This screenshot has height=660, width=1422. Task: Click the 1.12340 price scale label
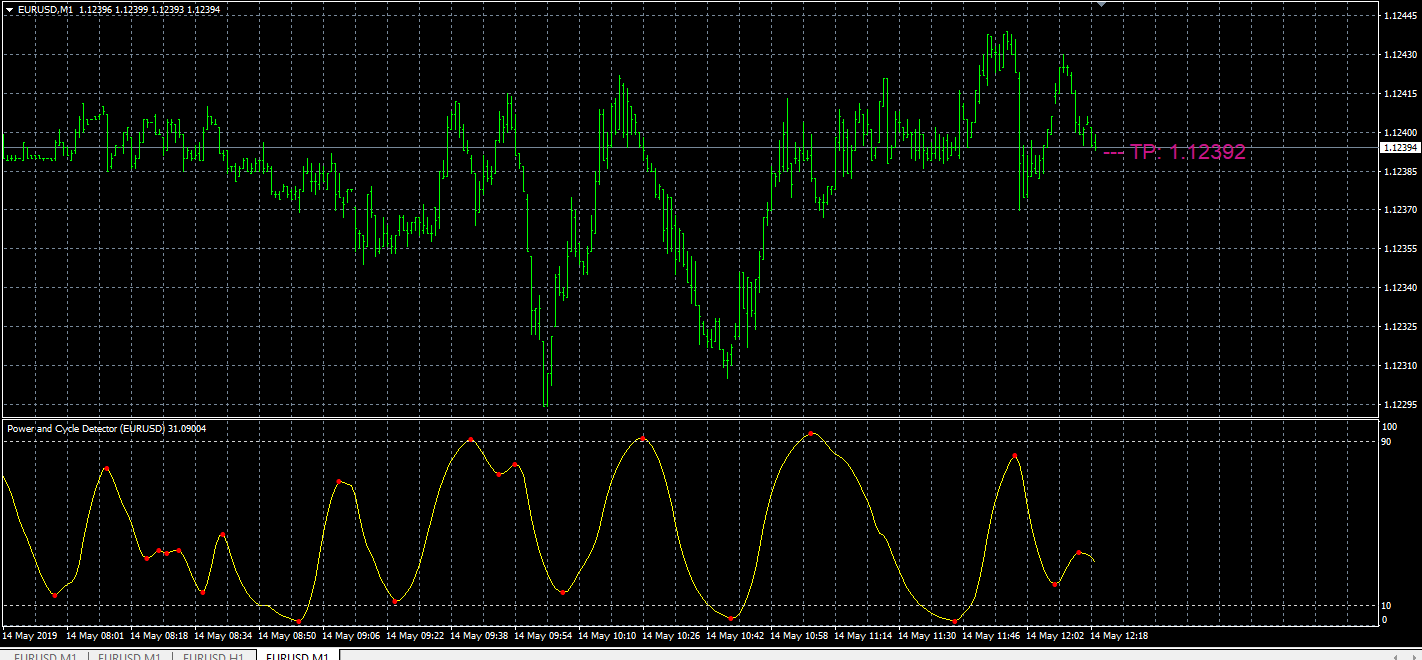(1401, 288)
